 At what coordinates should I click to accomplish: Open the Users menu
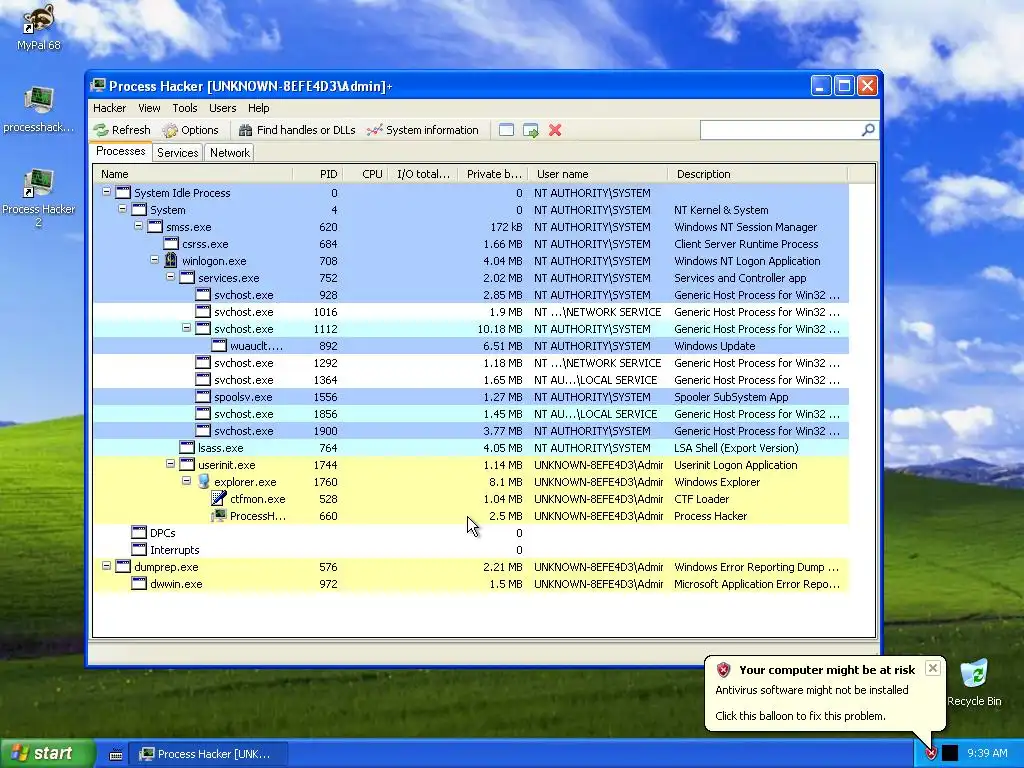tap(223, 108)
